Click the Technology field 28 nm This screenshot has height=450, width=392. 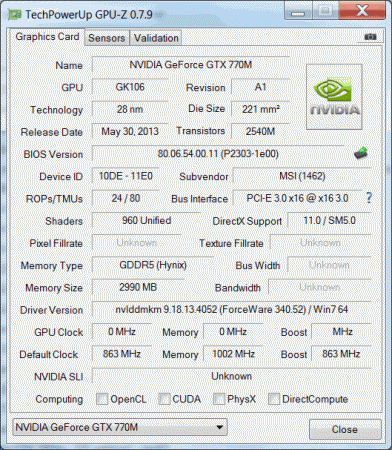tap(130, 109)
